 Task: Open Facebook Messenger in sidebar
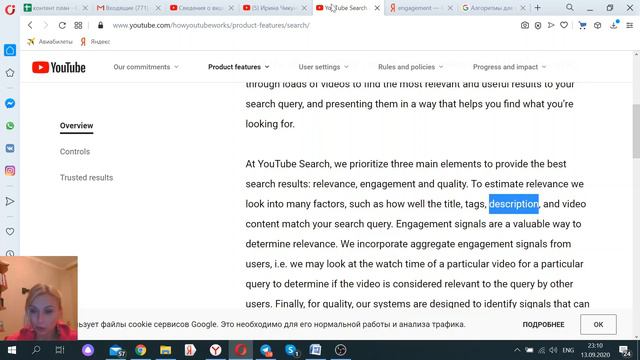pyautogui.click(x=10, y=103)
